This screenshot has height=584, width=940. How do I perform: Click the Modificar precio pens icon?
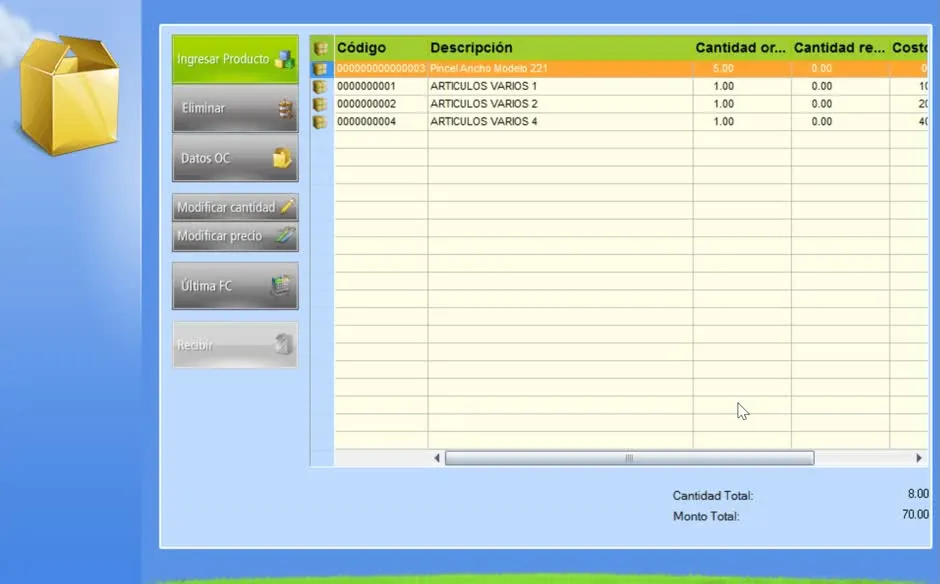285,236
